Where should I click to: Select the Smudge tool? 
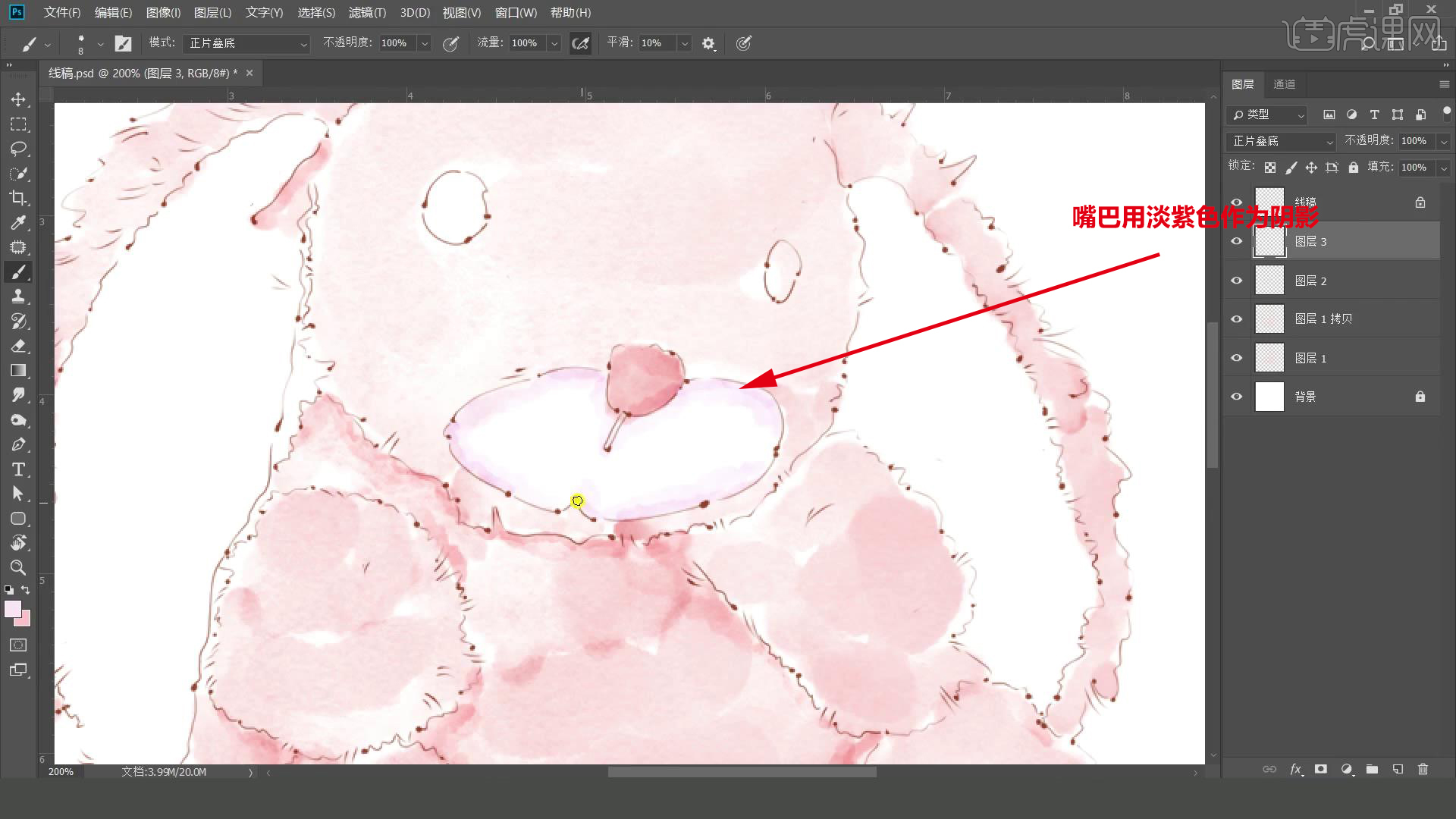point(18,395)
